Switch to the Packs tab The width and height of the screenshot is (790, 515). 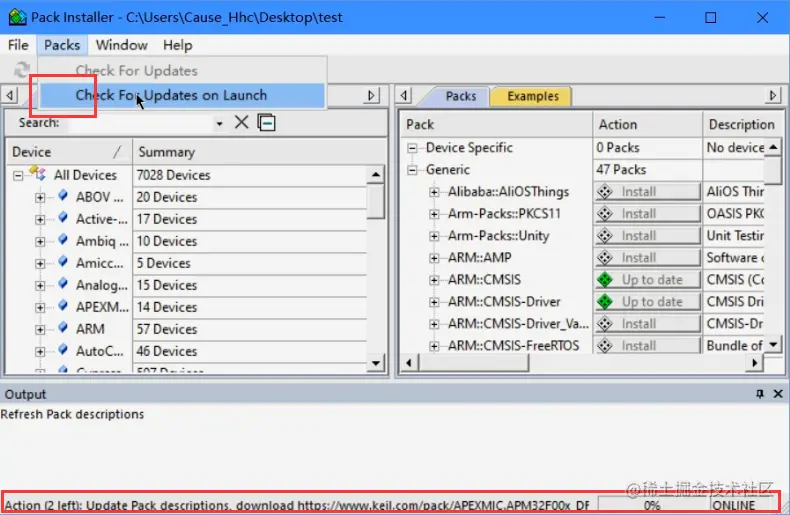pyautogui.click(x=460, y=96)
